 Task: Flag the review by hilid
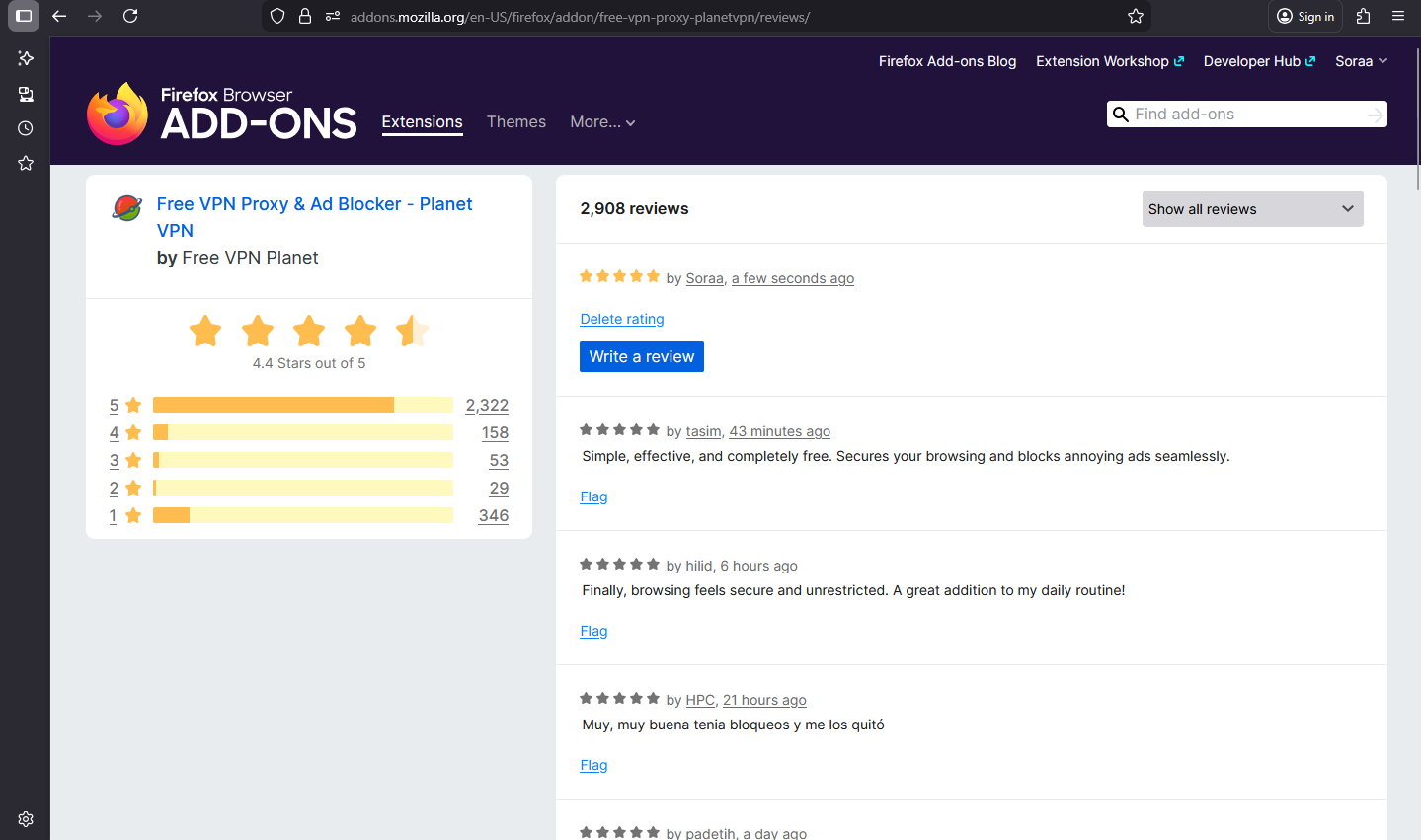click(x=593, y=631)
